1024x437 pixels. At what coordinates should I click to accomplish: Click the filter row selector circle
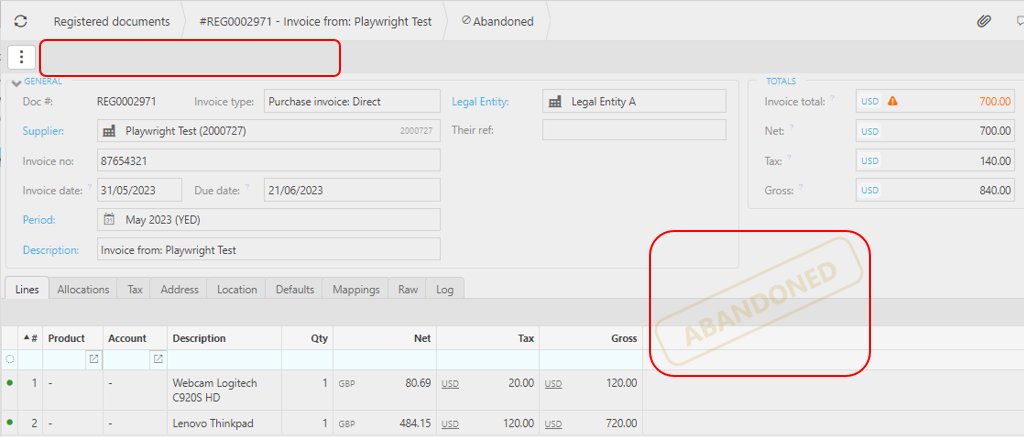(x=10, y=358)
